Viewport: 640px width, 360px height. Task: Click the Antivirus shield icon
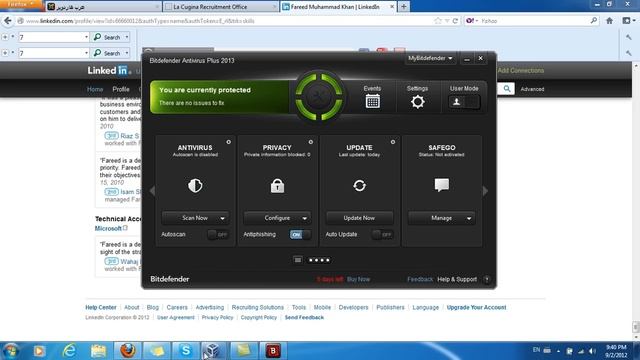click(195, 186)
